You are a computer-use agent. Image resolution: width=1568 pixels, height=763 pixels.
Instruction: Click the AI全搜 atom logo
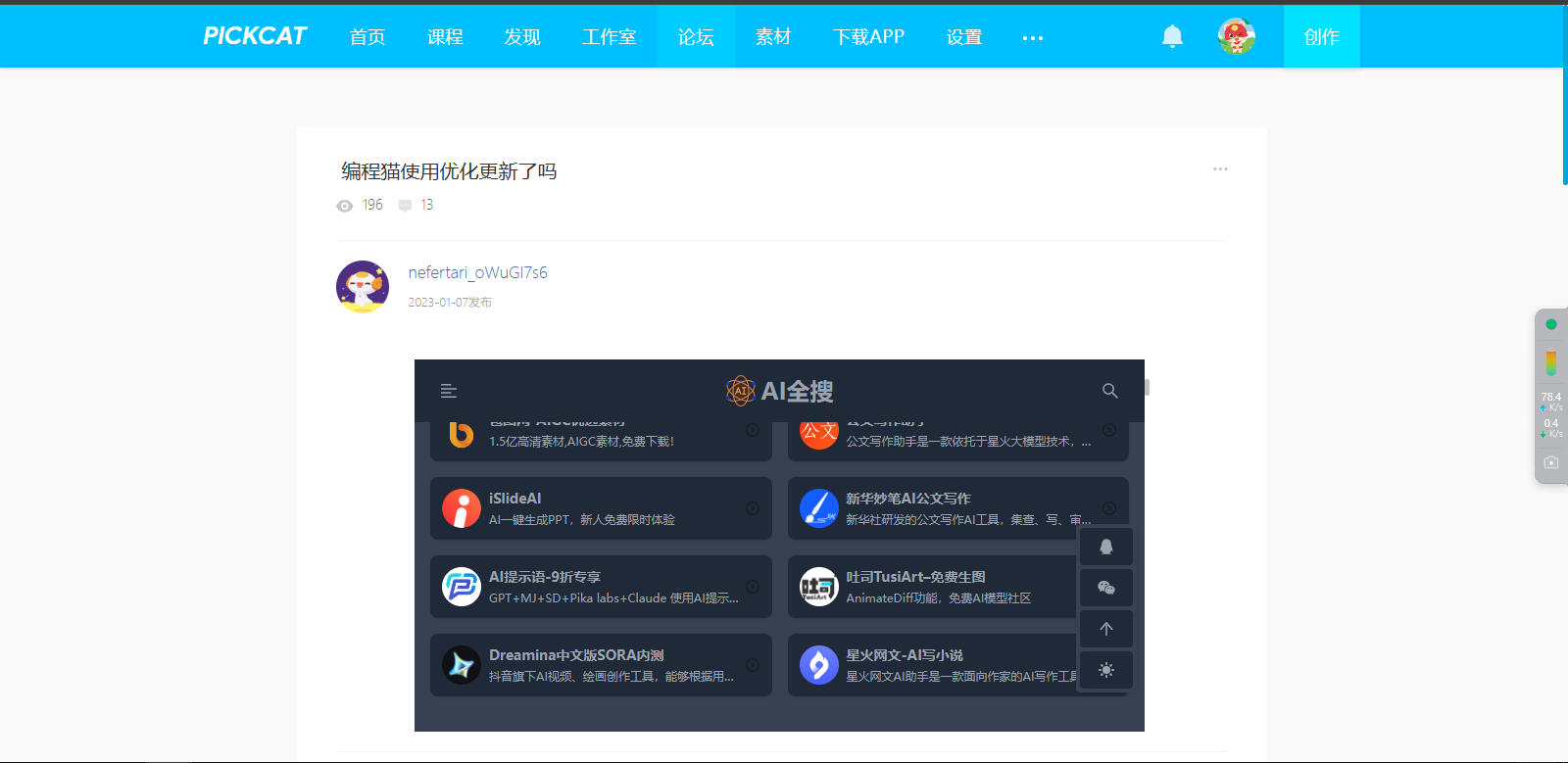tap(740, 391)
